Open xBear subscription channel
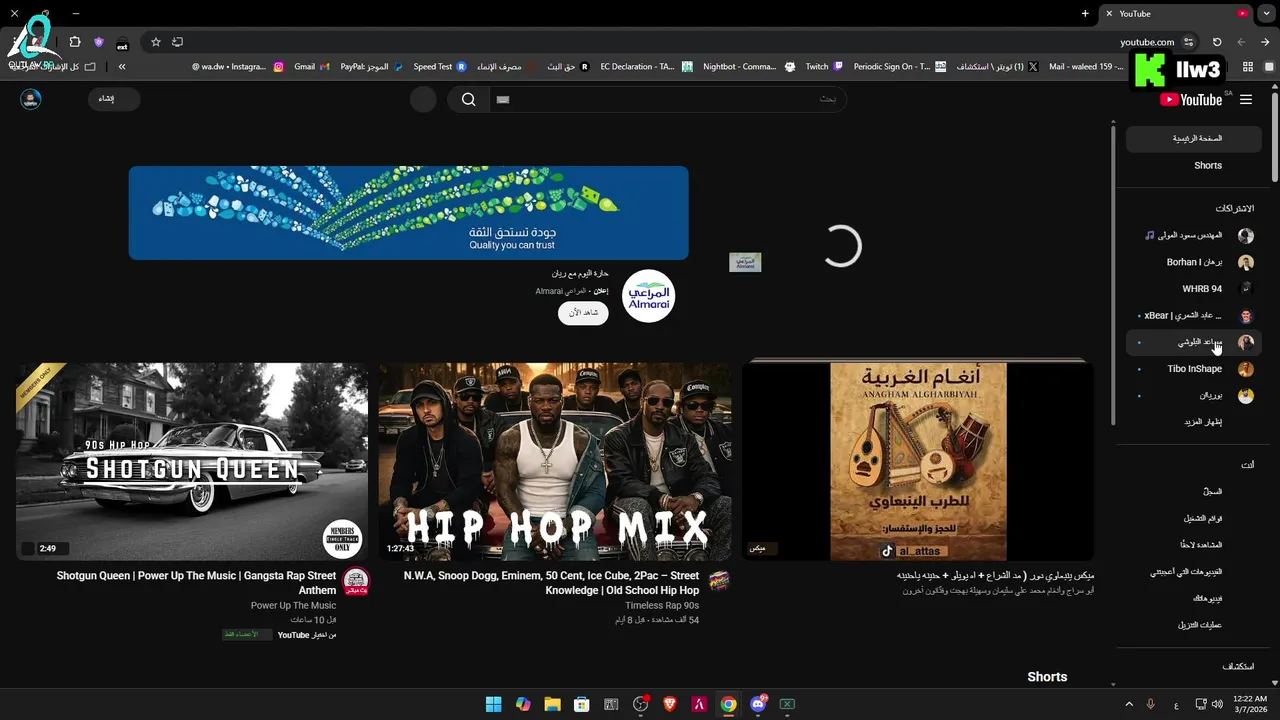 pos(1194,316)
